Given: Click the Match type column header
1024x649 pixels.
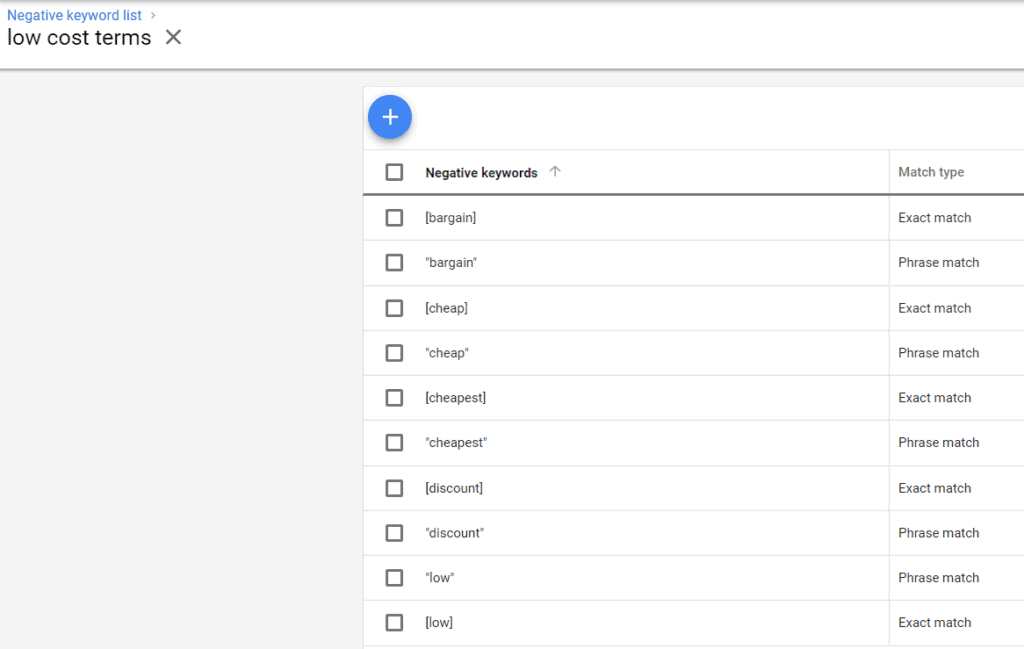Looking at the screenshot, I should point(931,172).
